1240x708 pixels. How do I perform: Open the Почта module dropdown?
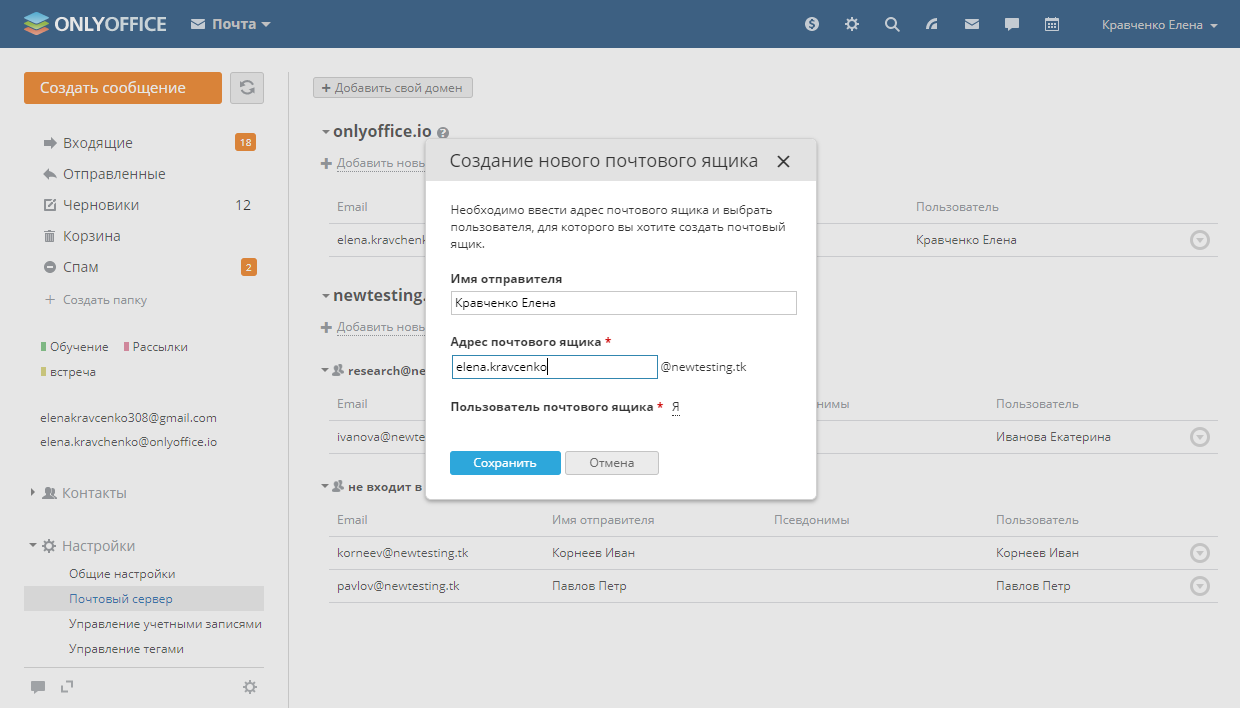(231, 24)
